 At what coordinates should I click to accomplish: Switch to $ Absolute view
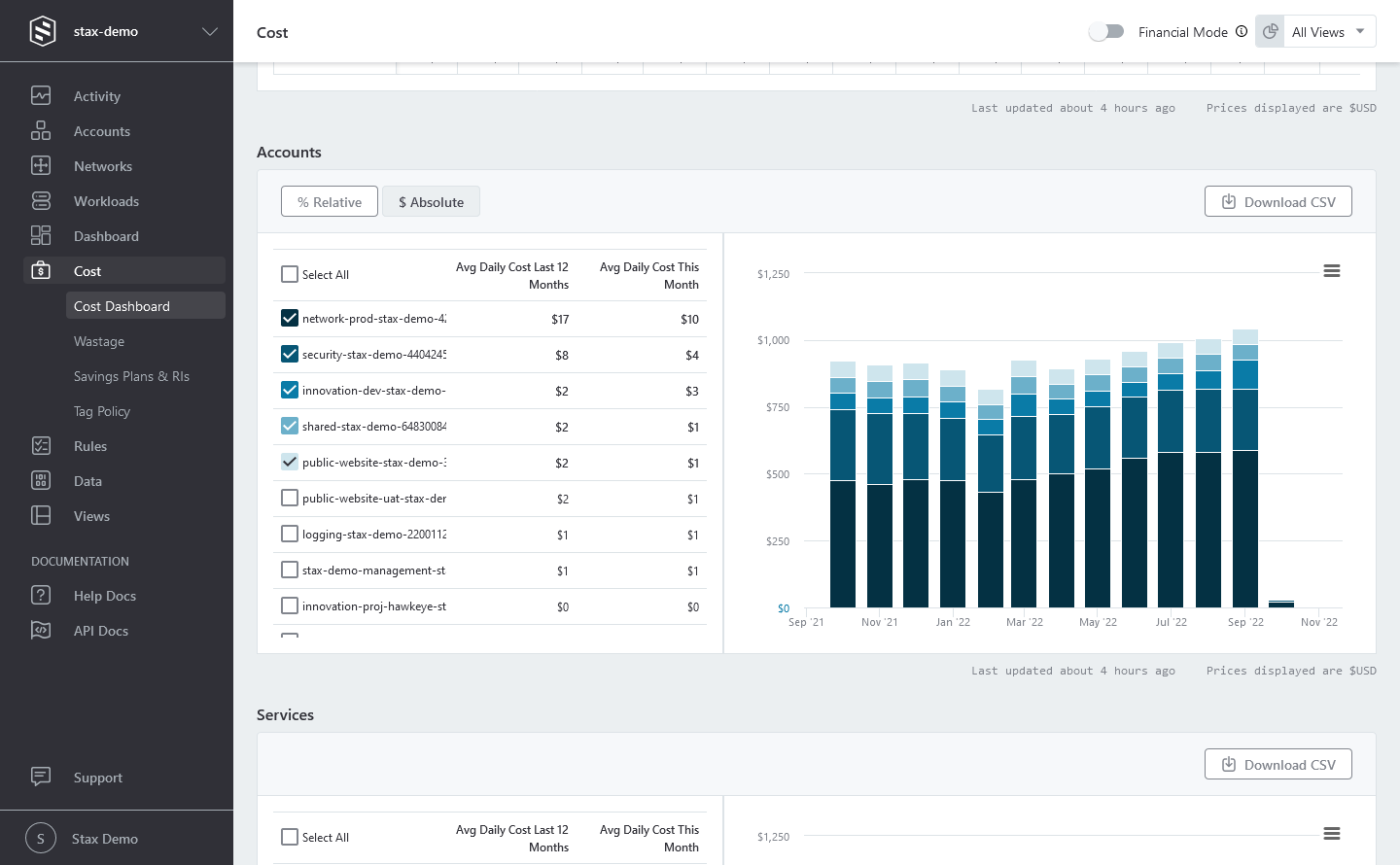click(431, 201)
